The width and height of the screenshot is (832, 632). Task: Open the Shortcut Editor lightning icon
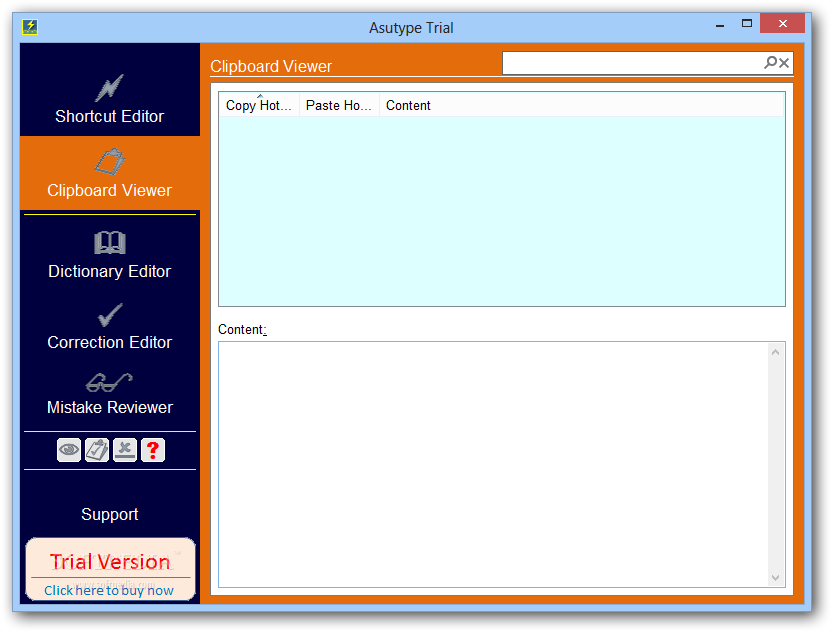click(109, 88)
